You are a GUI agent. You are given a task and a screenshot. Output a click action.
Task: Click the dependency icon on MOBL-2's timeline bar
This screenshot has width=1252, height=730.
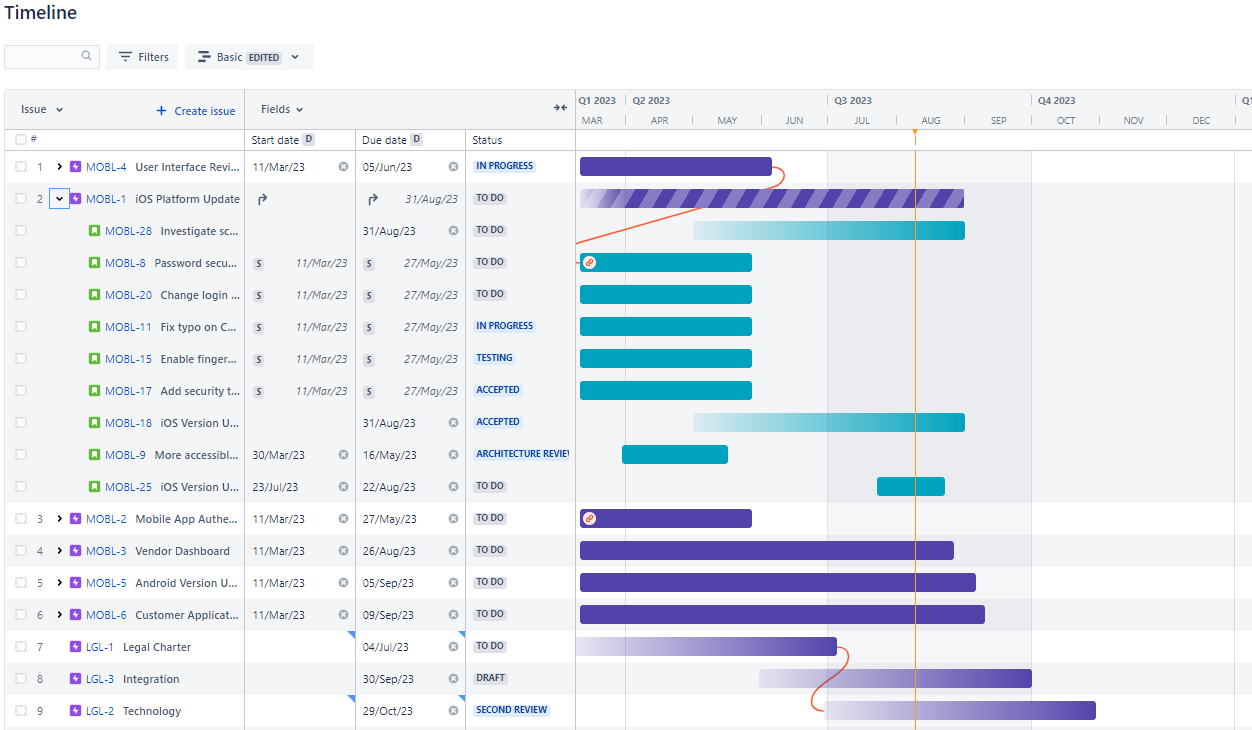click(x=589, y=518)
